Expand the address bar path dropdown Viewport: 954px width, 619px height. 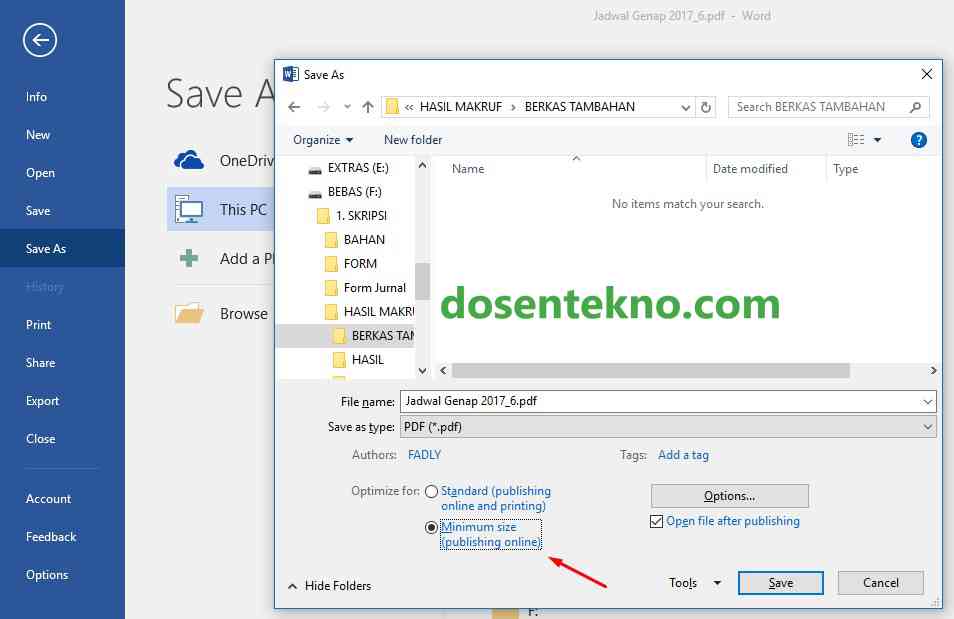tap(686, 107)
